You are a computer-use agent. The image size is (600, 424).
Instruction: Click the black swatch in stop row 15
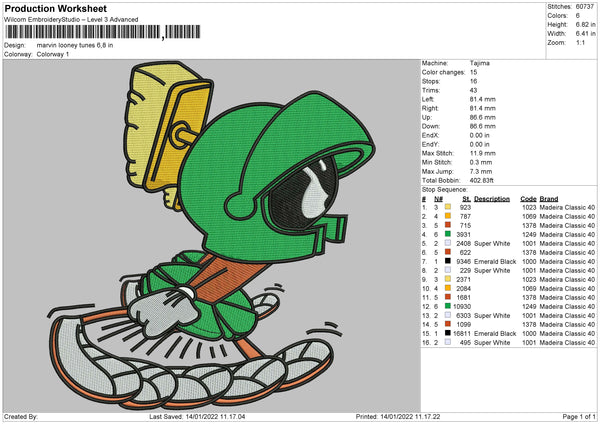448,333
